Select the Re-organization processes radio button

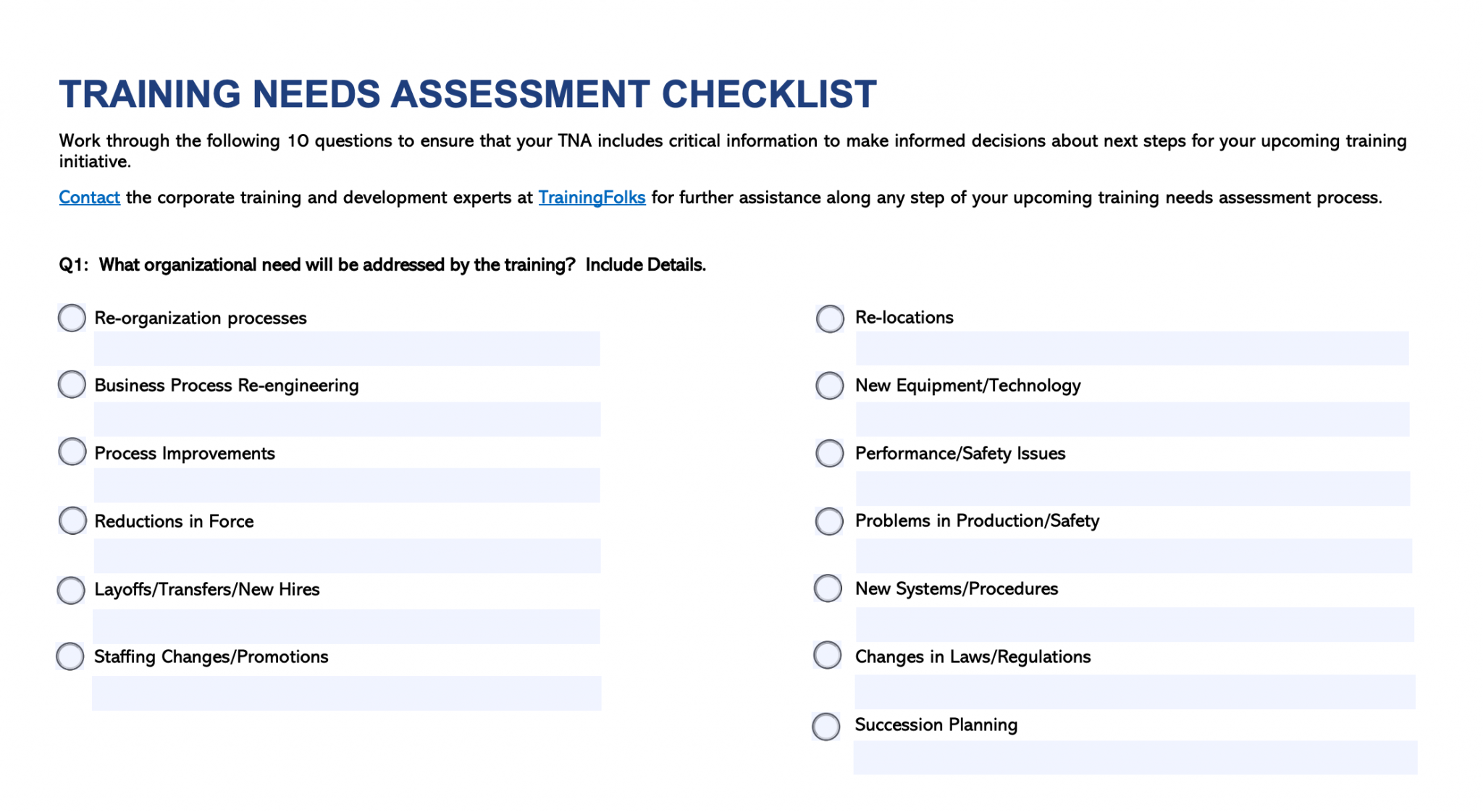tap(72, 318)
